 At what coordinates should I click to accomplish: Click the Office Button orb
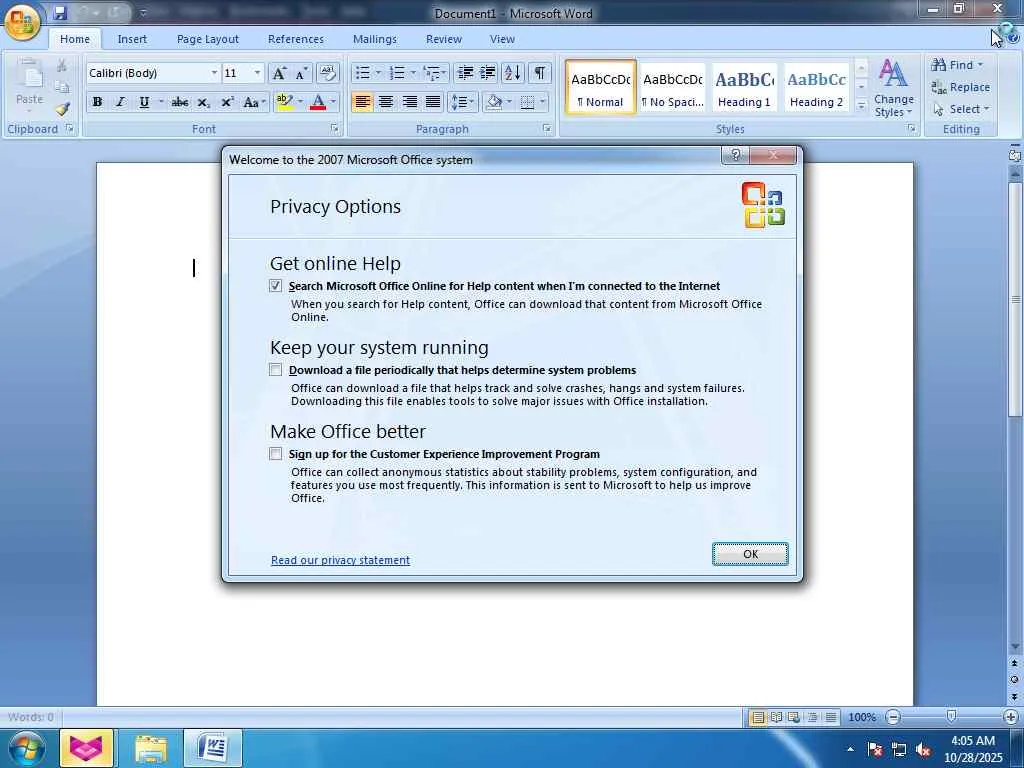[x=22, y=22]
